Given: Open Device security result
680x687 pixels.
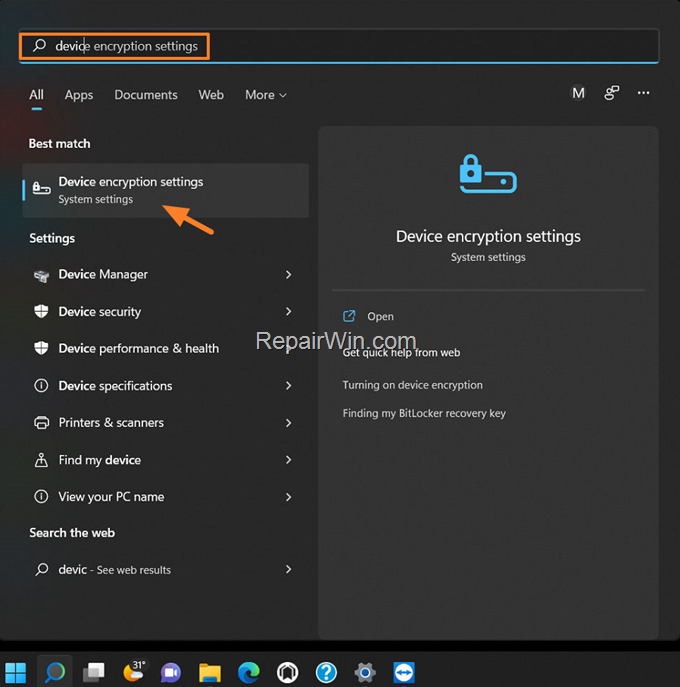Looking at the screenshot, I should pos(166,312).
